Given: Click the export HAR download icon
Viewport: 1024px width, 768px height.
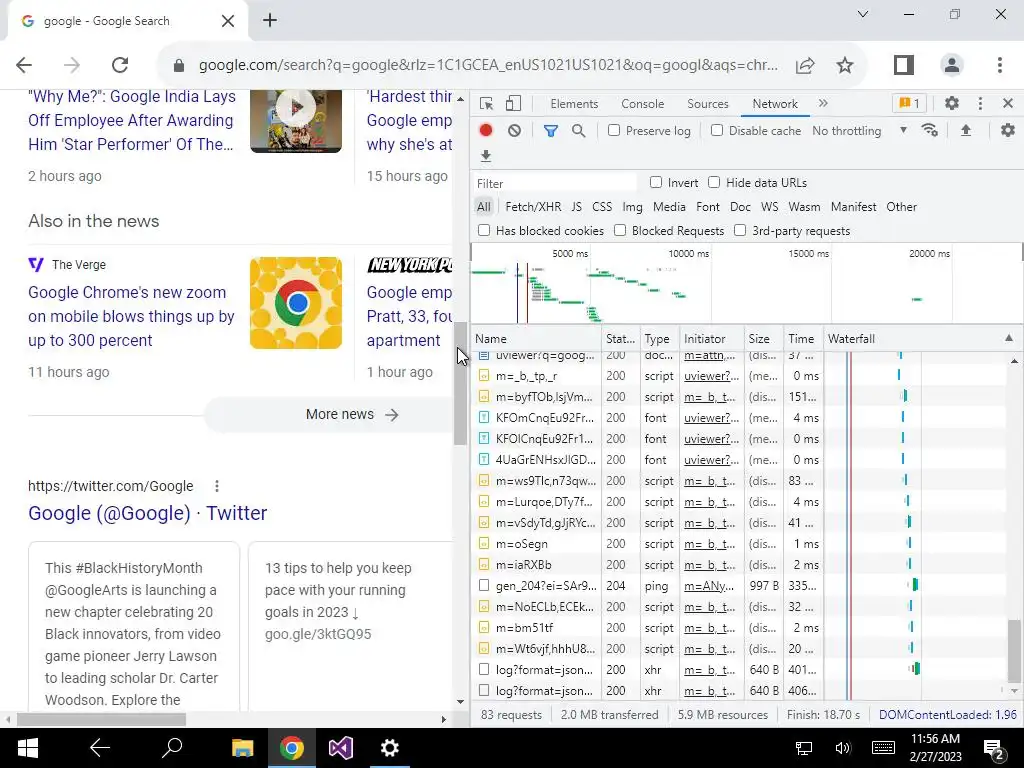Looking at the screenshot, I should pyautogui.click(x=485, y=155).
